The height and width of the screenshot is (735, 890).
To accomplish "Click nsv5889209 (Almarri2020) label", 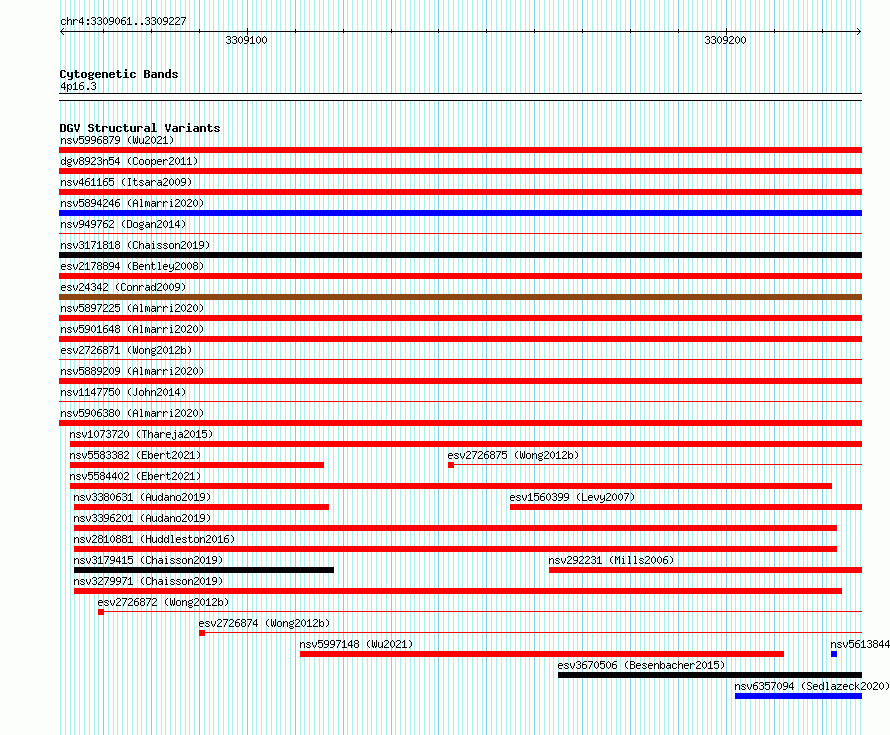I will [132, 371].
